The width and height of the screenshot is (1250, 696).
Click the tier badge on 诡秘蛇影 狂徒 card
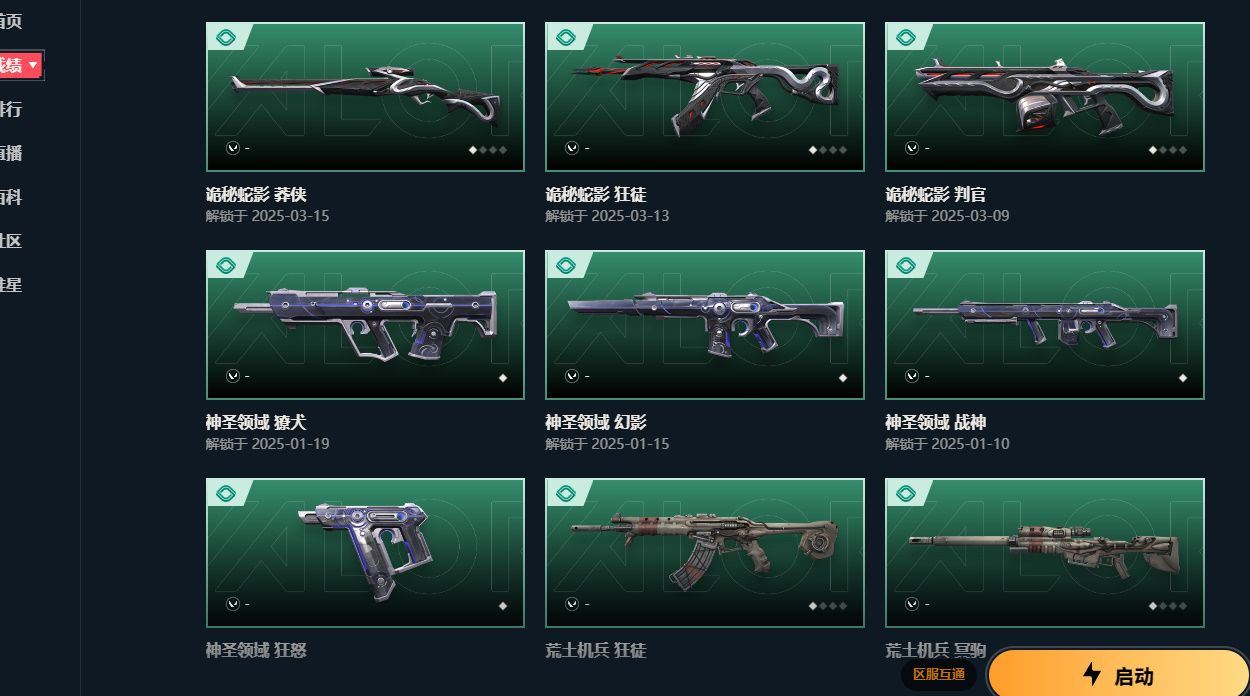point(566,38)
